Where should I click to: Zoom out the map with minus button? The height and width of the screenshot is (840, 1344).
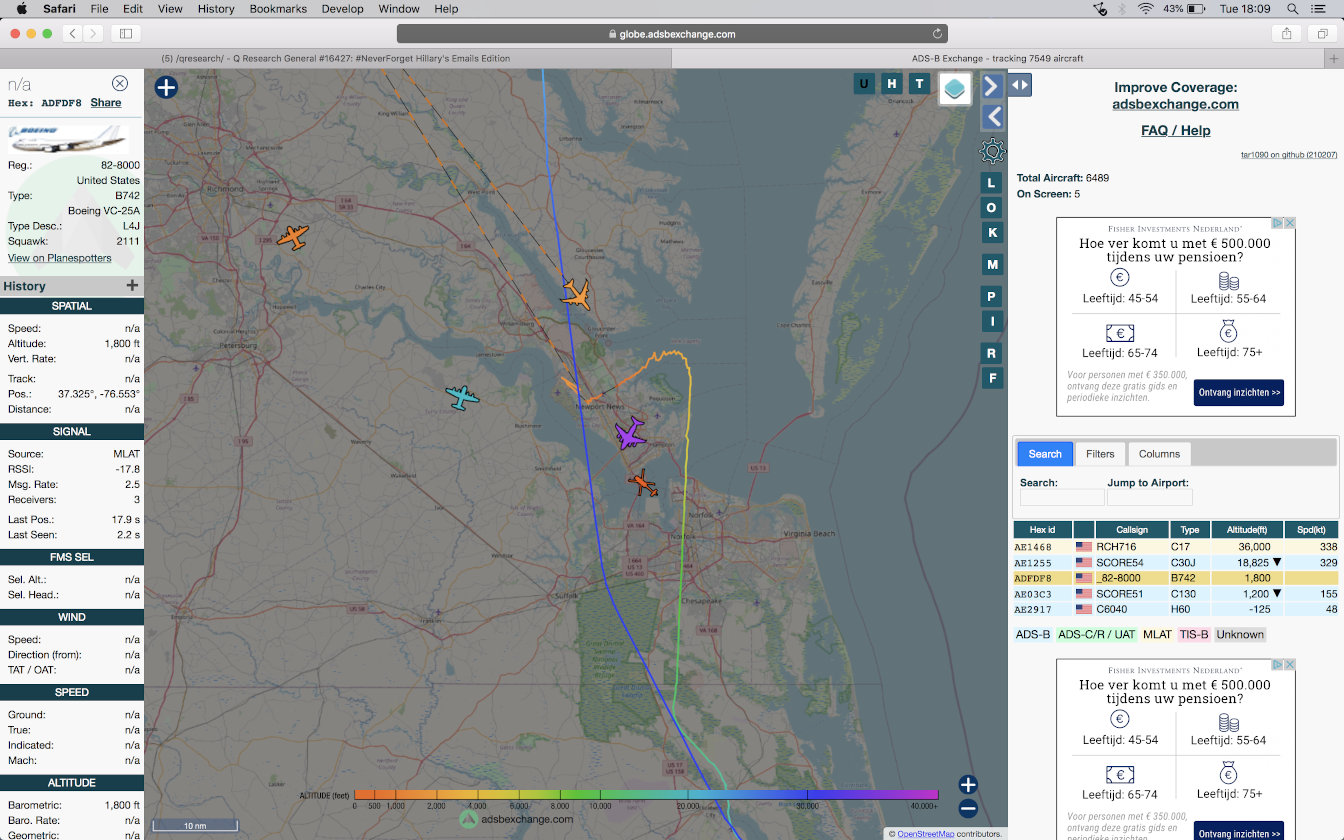point(967,809)
